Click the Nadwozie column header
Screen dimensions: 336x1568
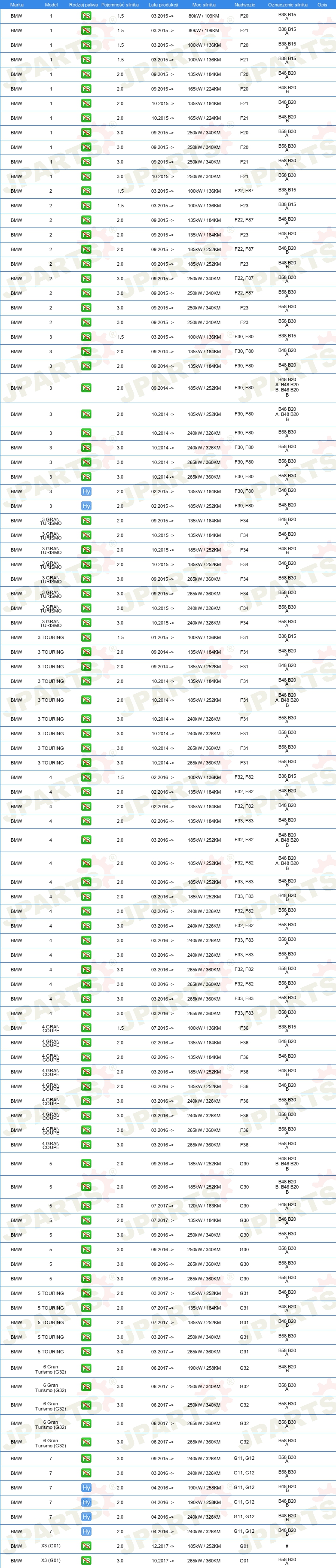pos(244,4)
